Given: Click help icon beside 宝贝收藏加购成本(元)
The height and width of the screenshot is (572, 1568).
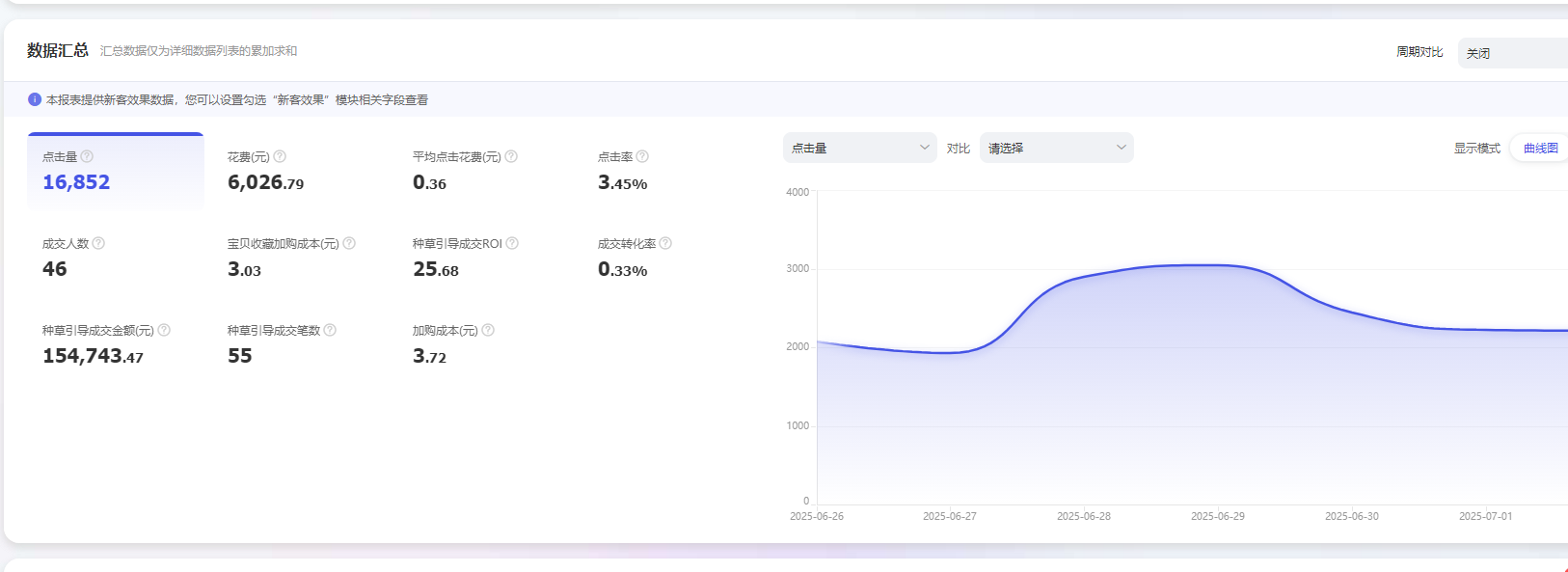Looking at the screenshot, I should (x=349, y=243).
